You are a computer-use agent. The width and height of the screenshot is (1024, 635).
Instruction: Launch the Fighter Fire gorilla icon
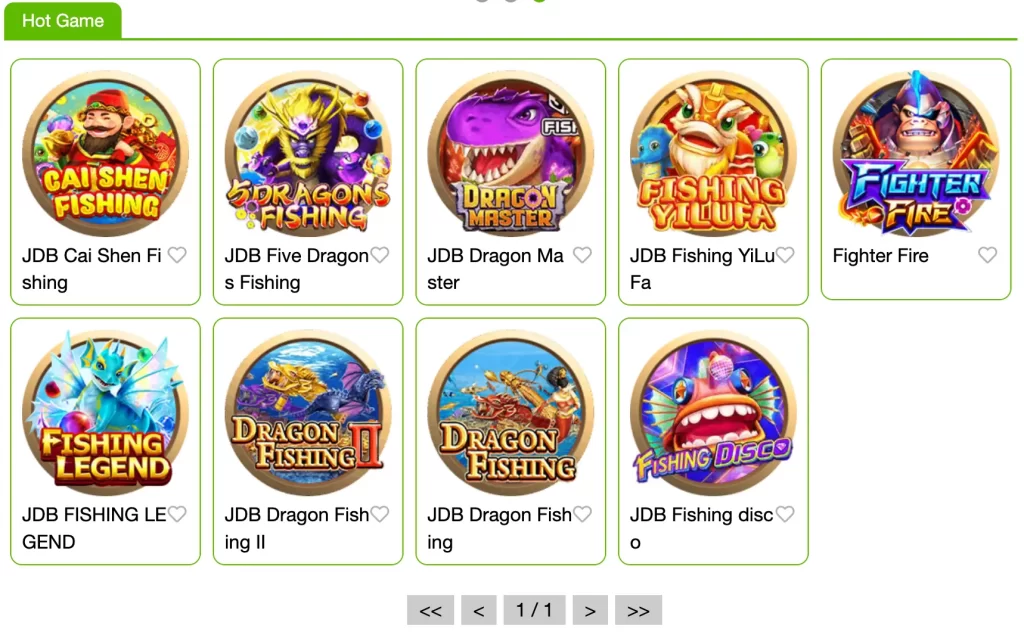tap(916, 154)
